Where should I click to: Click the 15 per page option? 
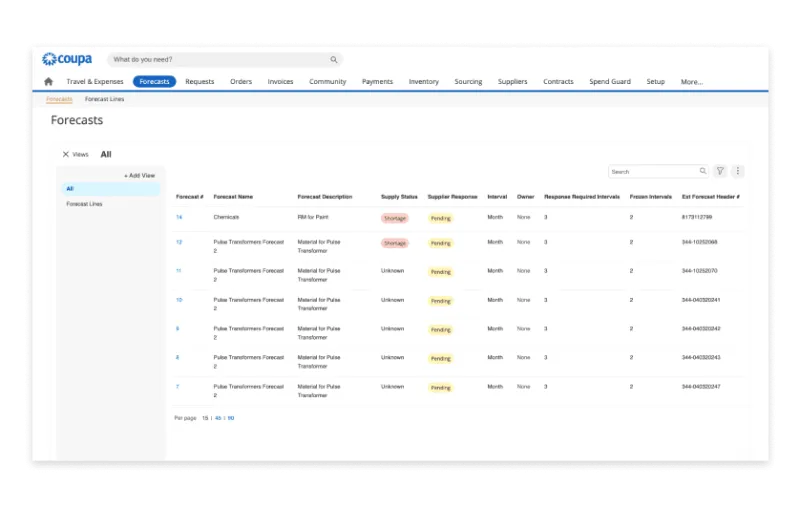coord(205,418)
